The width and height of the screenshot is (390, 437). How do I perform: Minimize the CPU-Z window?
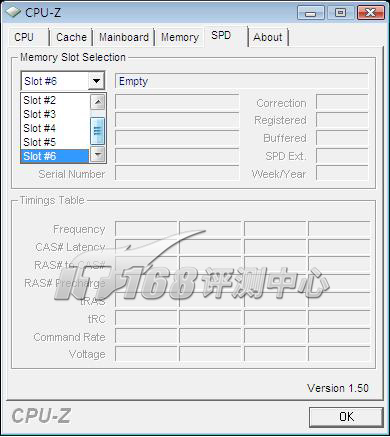click(x=311, y=13)
